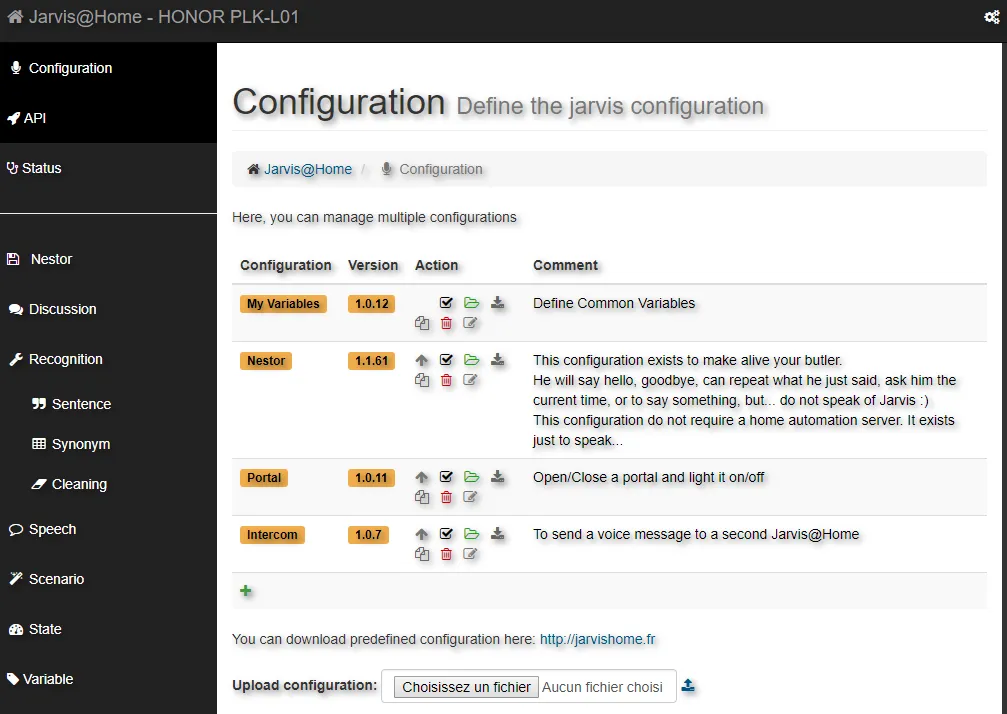The image size is (1007, 714).
Task: Open the API sidebar menu item
Action: click(35, 118)
